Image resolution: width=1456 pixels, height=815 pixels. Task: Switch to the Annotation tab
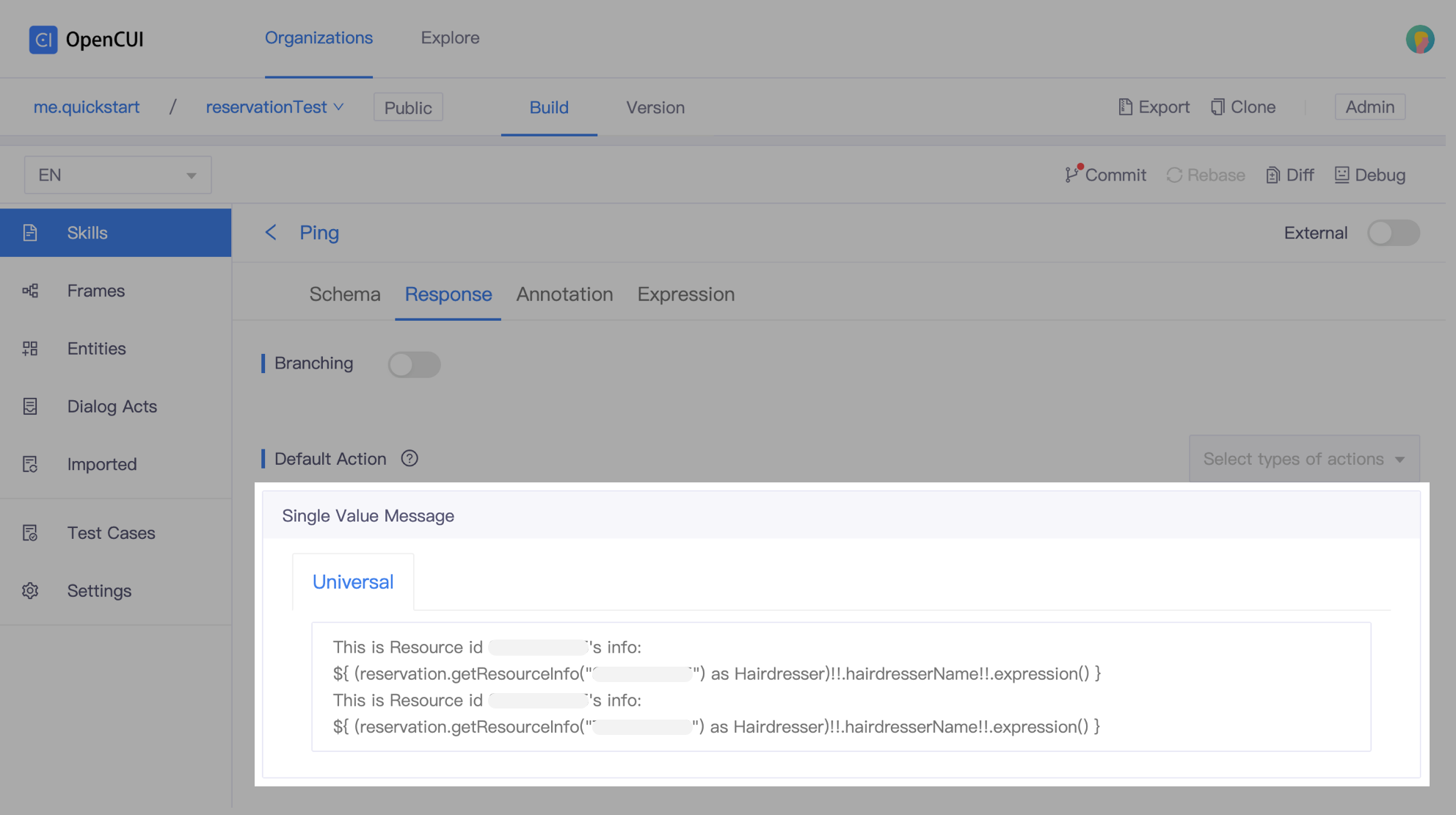coord(564,294)
